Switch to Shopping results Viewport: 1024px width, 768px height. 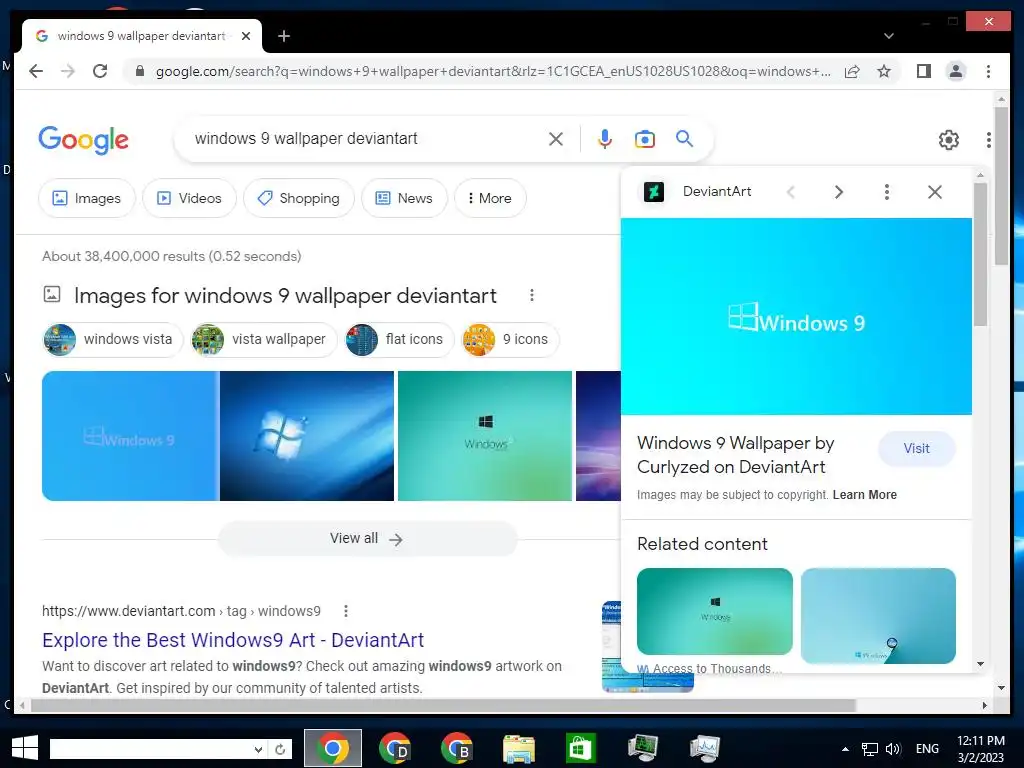[x=298, y=198]
